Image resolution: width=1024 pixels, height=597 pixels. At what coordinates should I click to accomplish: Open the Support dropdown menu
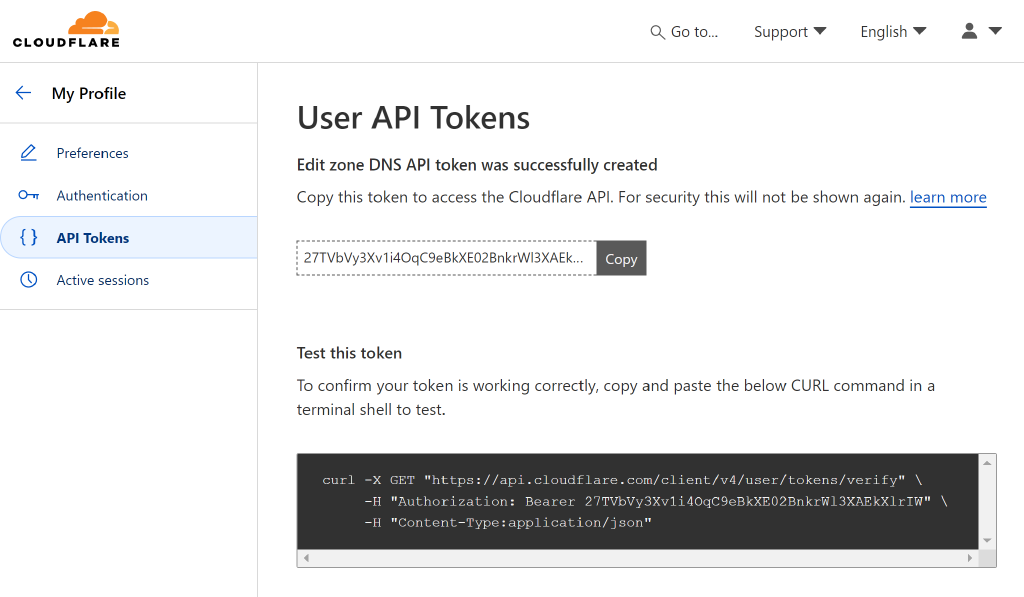[x=790, y=31]
